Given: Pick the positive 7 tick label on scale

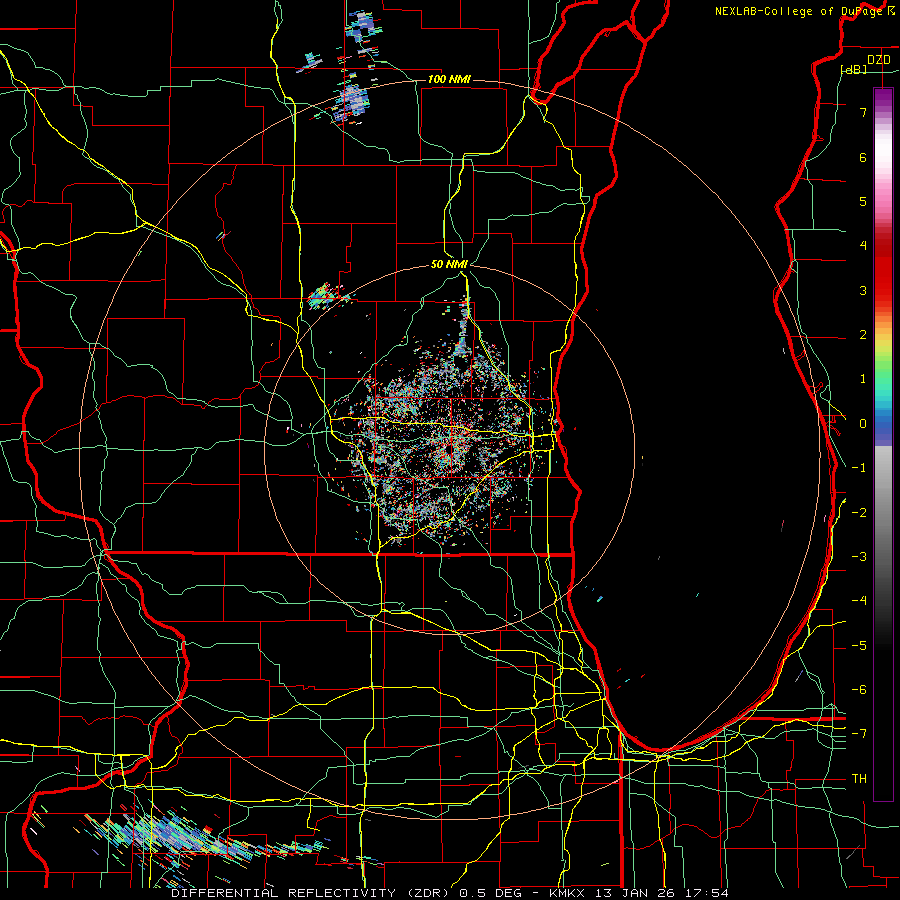Looking at the screenshot, I should coord(863,112).
